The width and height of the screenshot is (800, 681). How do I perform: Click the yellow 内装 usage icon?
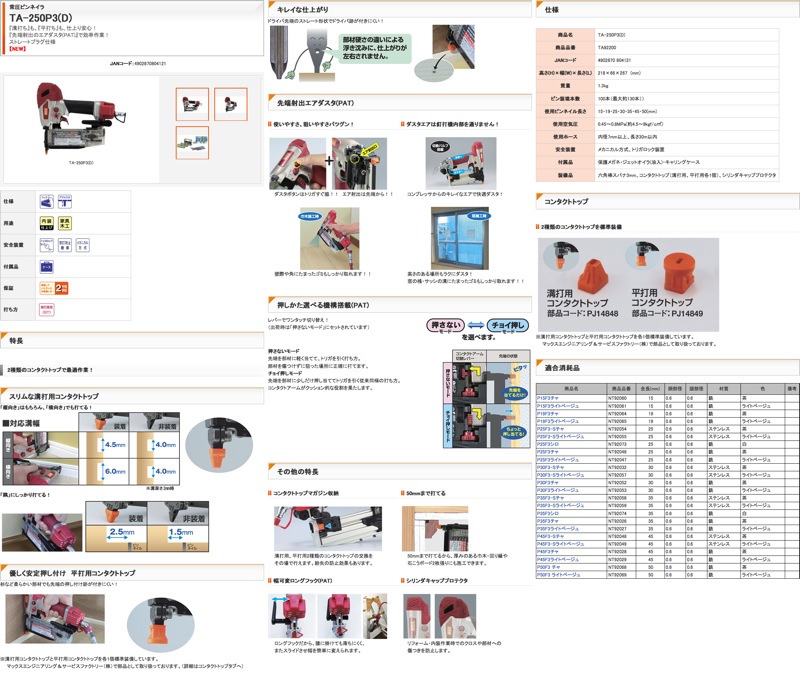(46, 223)
